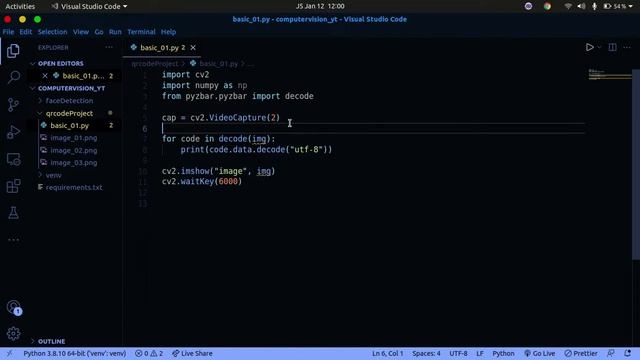Screen dimensions: 640x360
Task: Open image_03.png file
Action: pos(73,162)
